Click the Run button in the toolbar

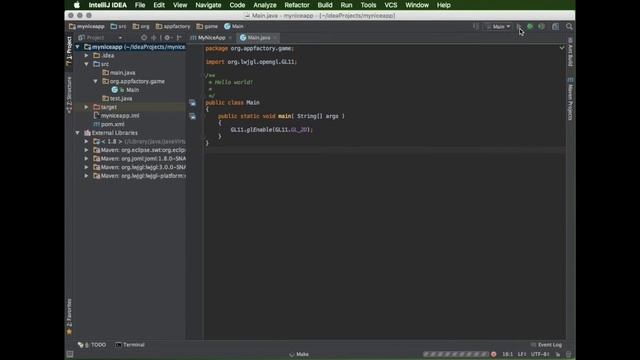[519, 27]
